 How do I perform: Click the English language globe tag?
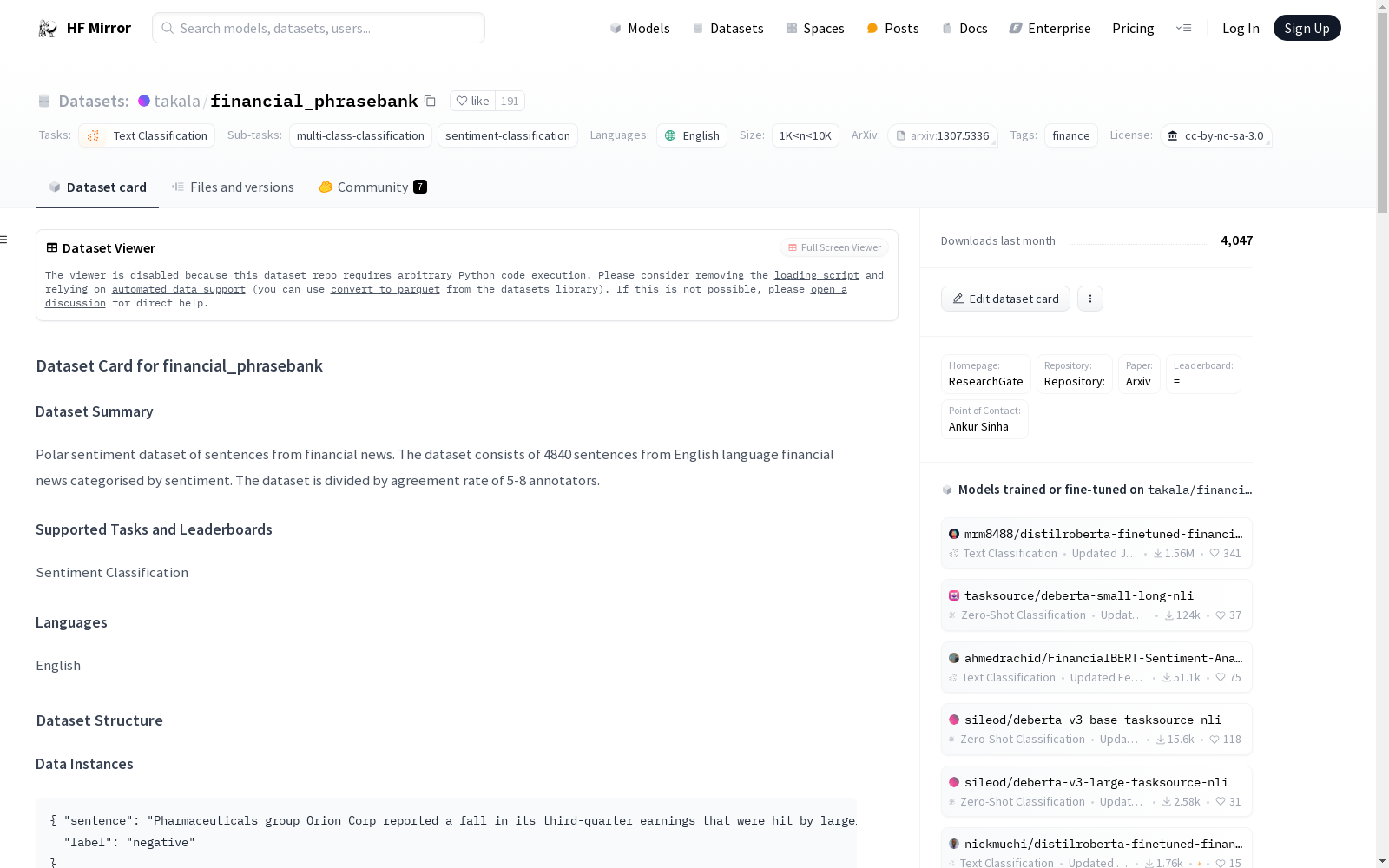click(x=692, y=136)
